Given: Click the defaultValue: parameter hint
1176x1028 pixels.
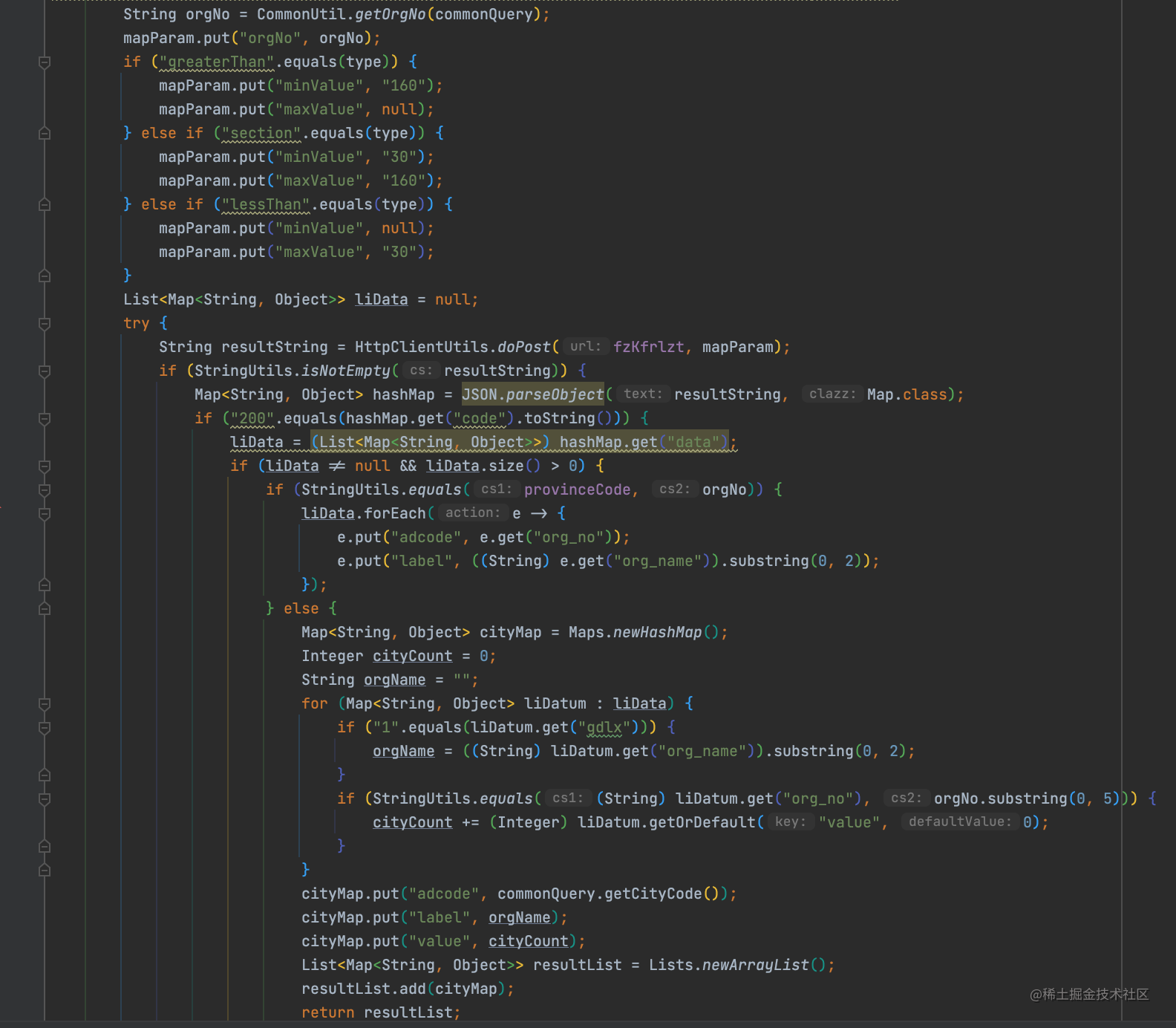Looking at the screenshot, I should pos(959,822).
